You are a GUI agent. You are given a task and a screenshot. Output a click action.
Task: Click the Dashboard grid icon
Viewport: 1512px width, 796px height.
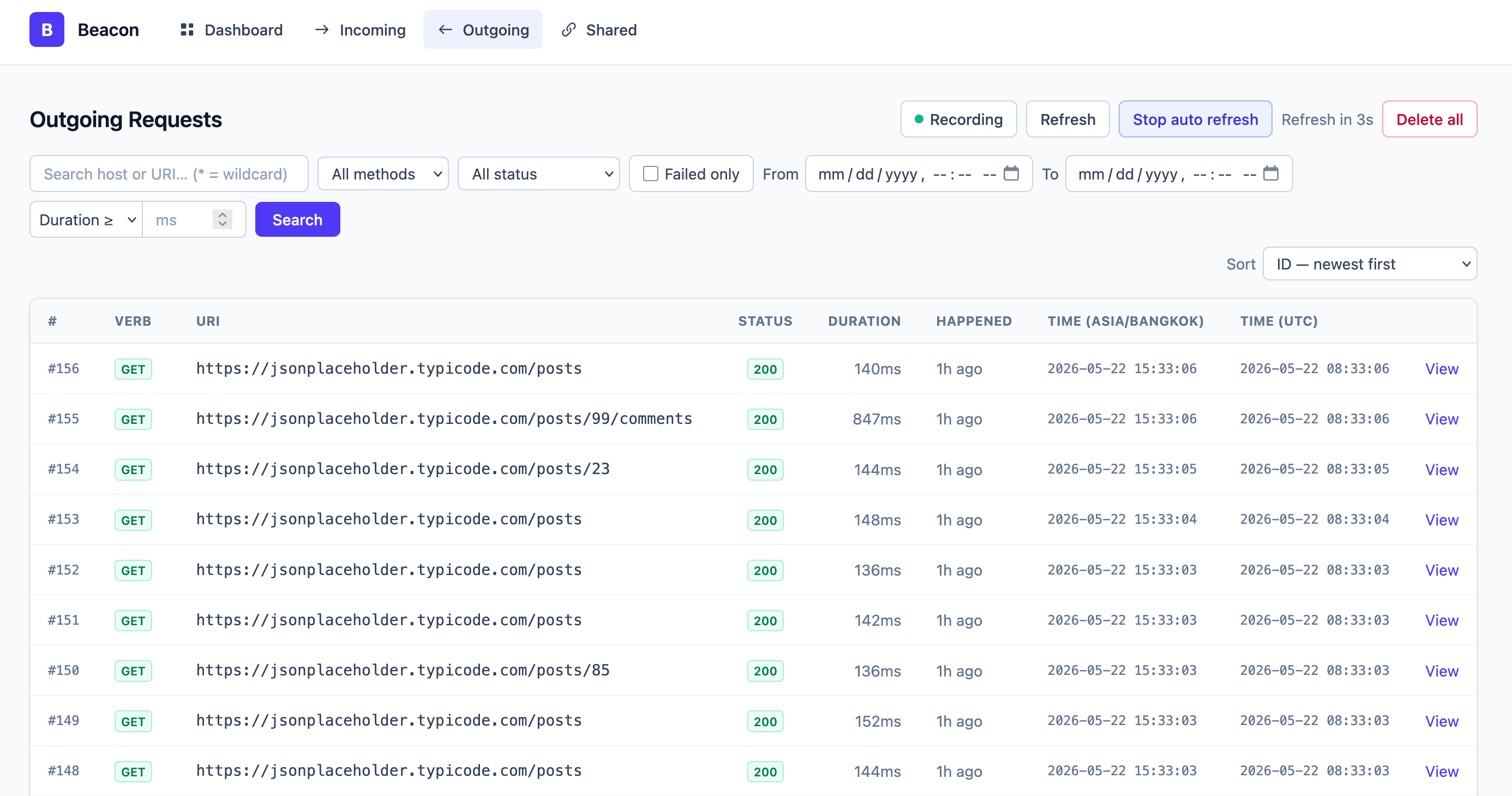pyautogui.click(x=187, y=29)
